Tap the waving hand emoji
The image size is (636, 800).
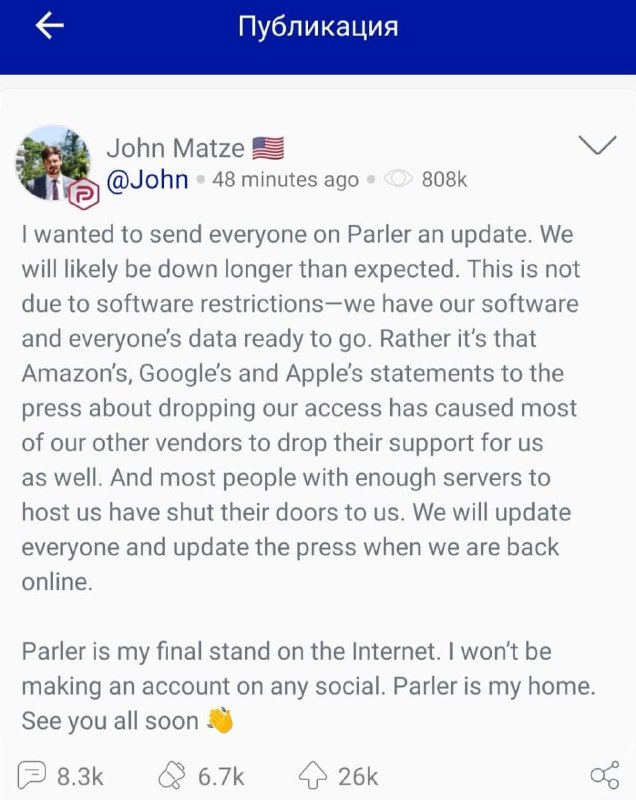pos(220,720)
